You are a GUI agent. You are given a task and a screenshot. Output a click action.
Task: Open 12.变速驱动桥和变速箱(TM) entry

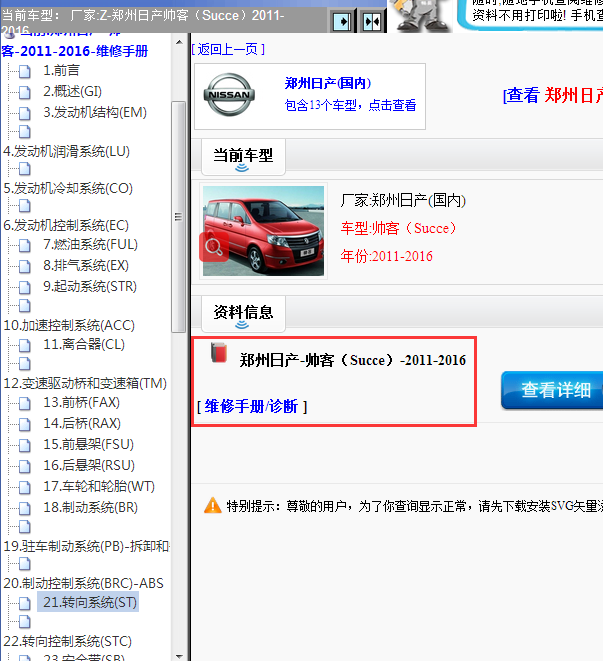pyautogui.click(x=85, y=383)
